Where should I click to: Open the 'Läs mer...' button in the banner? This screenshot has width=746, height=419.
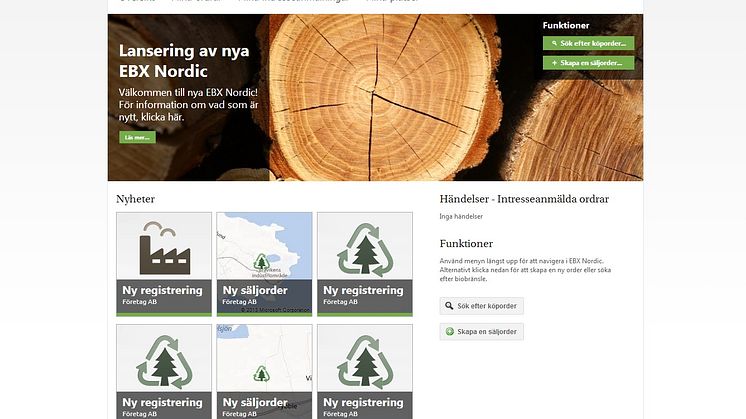(137, 137)
